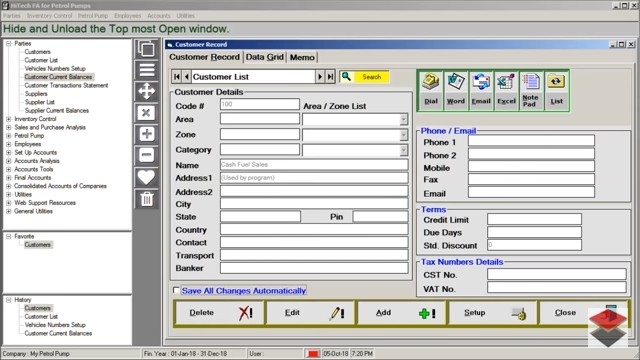The height and width of the screenshot is (360, 640).
Task: Switch to the Data Grid tab
Action: tap(264, 57)
